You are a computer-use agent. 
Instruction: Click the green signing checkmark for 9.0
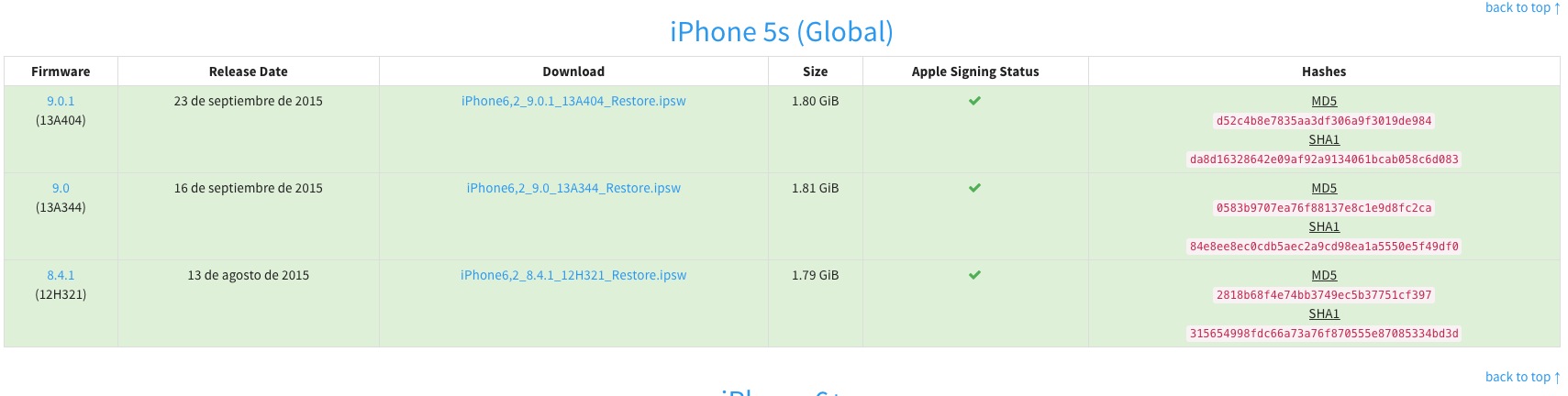974,188
